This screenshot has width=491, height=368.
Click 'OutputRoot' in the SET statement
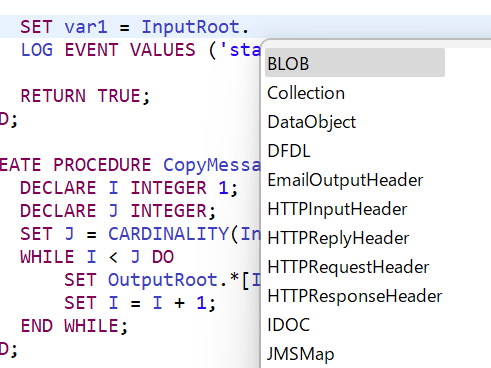pyautogui.click(x=163, y=280)
